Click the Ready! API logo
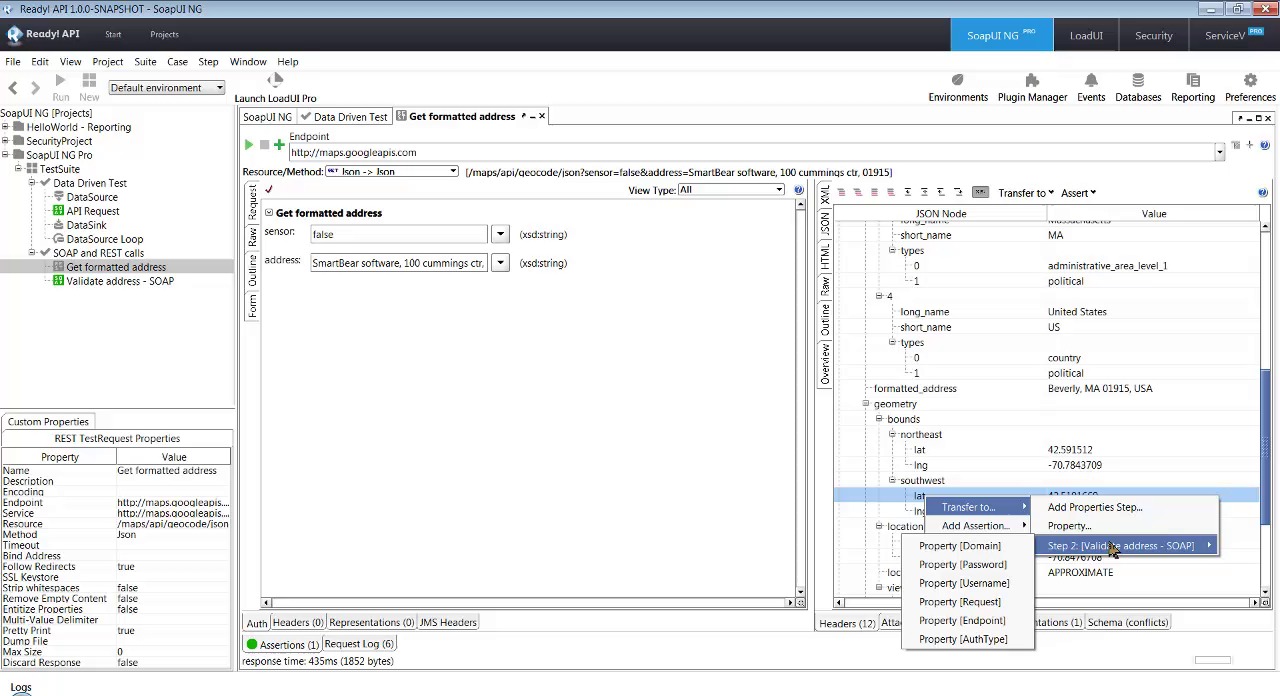This screenshot has height=696, width=1280. (41, 34)
